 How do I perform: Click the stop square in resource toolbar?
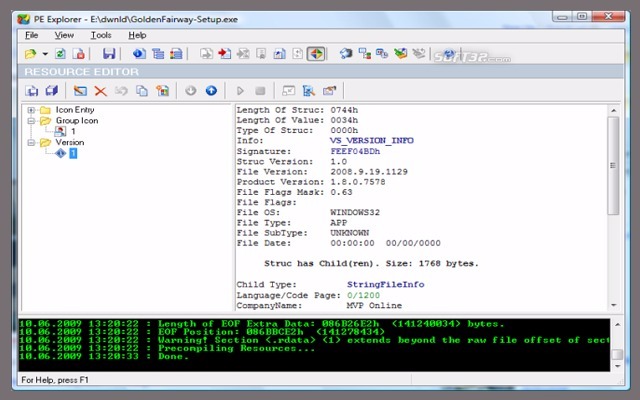point(260,91)
